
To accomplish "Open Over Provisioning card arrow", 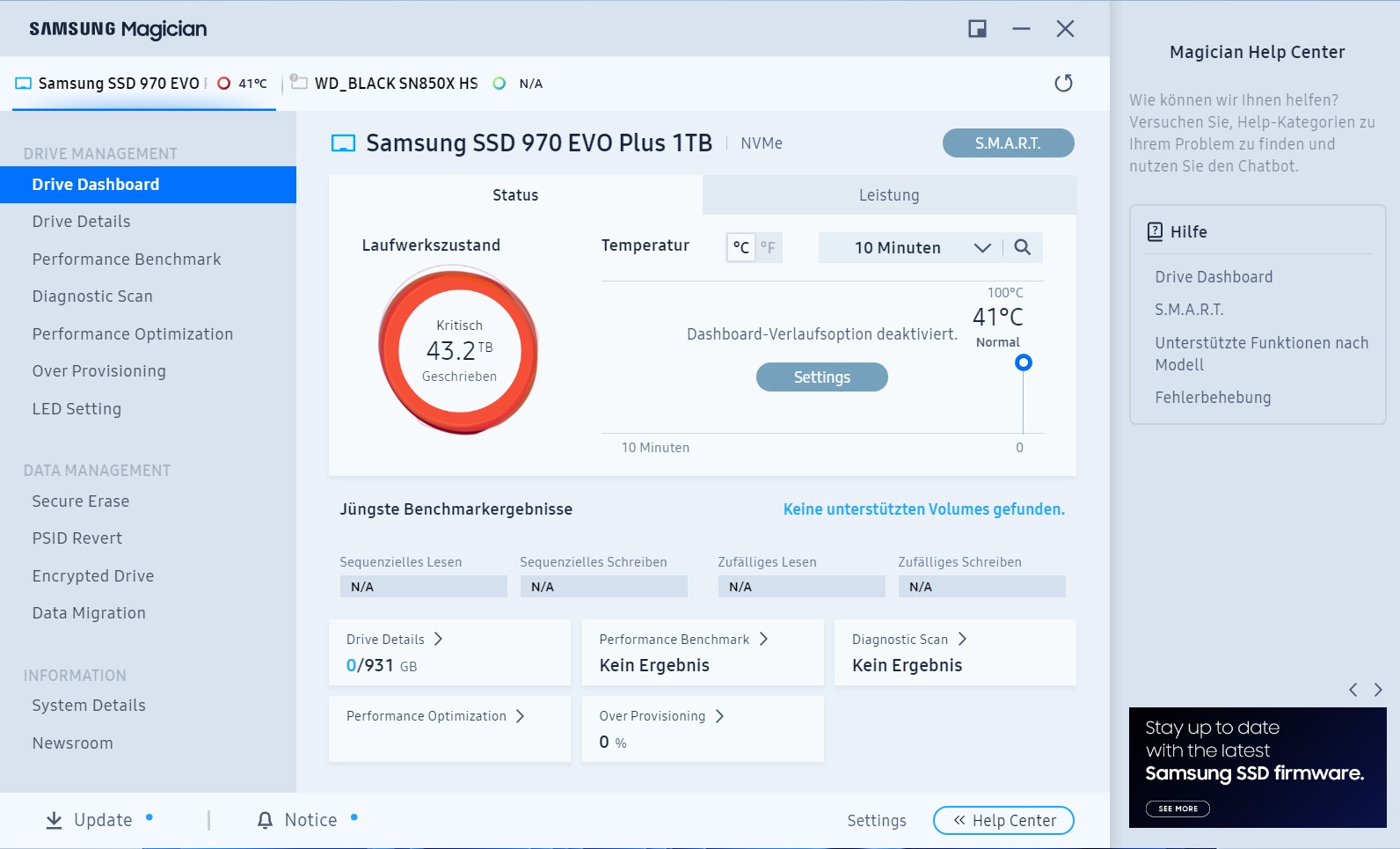I will [x=719, y=716].
